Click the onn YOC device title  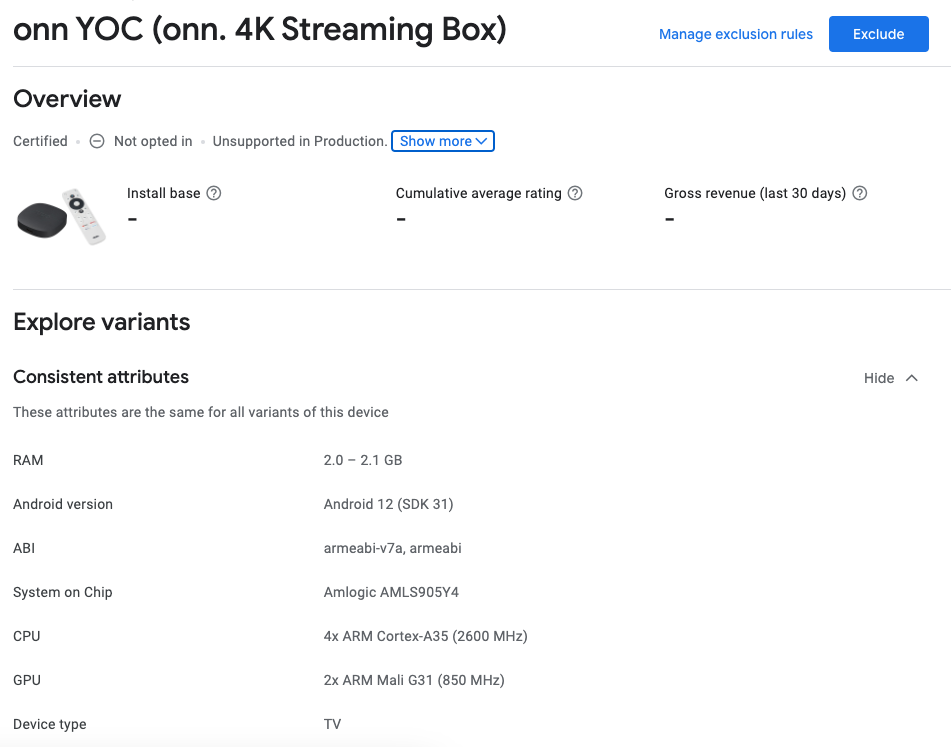260,29
